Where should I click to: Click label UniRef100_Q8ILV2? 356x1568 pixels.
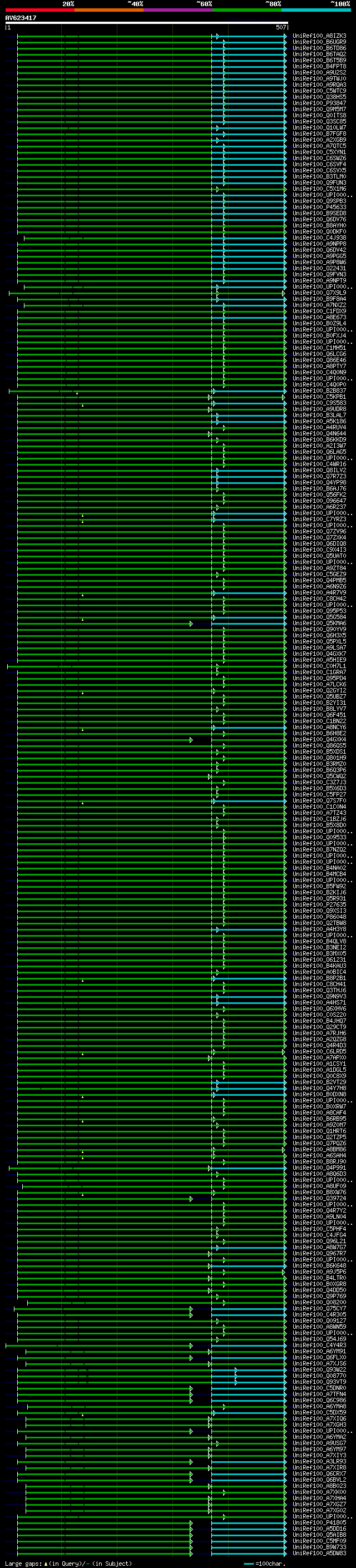pos(319,471)
